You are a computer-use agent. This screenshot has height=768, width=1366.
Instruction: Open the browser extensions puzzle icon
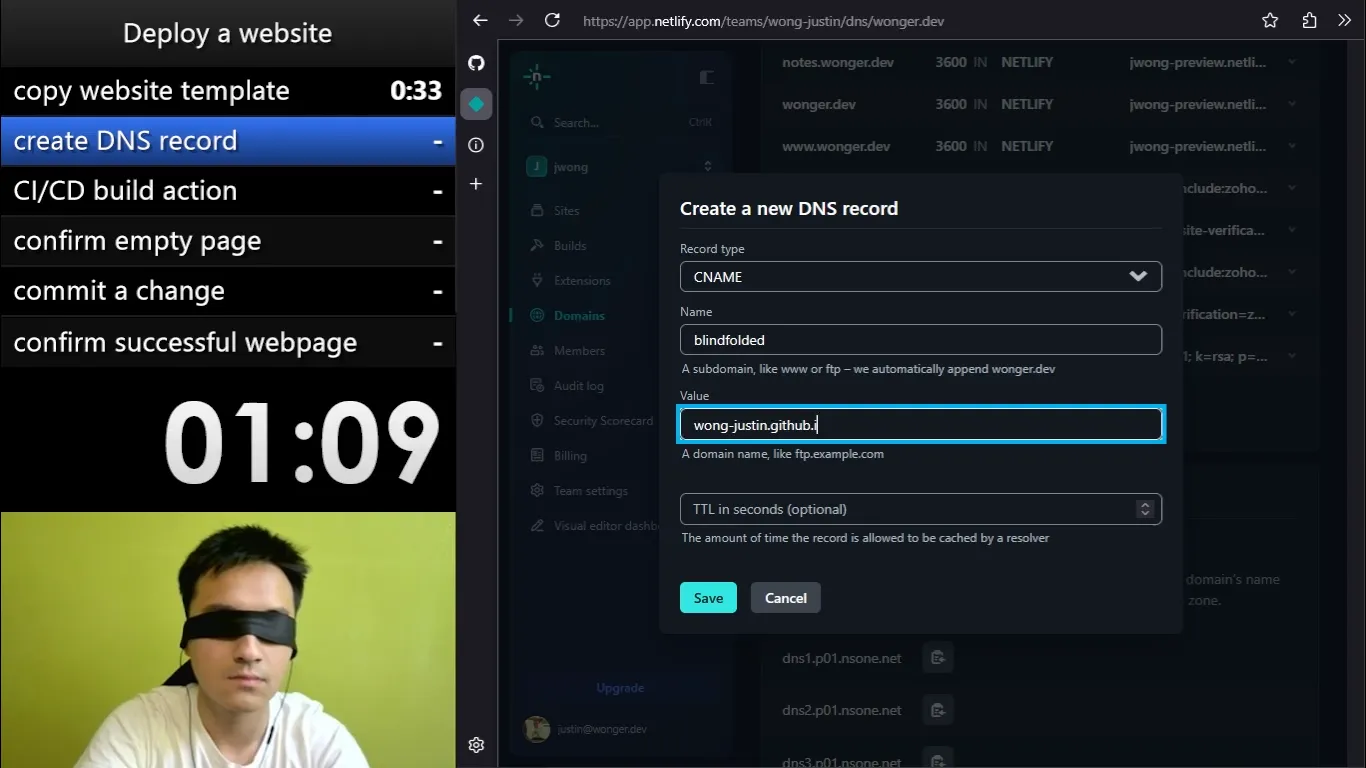pos(1309,20)
